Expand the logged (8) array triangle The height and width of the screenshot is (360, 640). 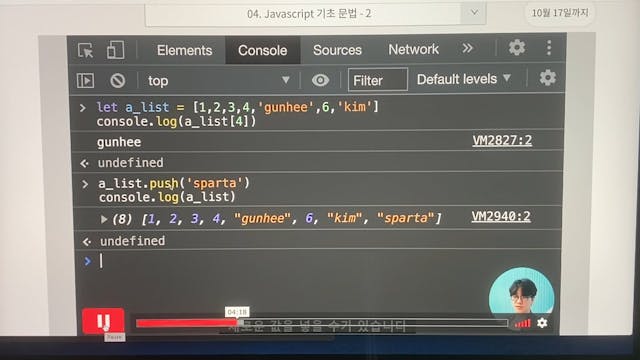pyautogui.click(x=104, y=219)
